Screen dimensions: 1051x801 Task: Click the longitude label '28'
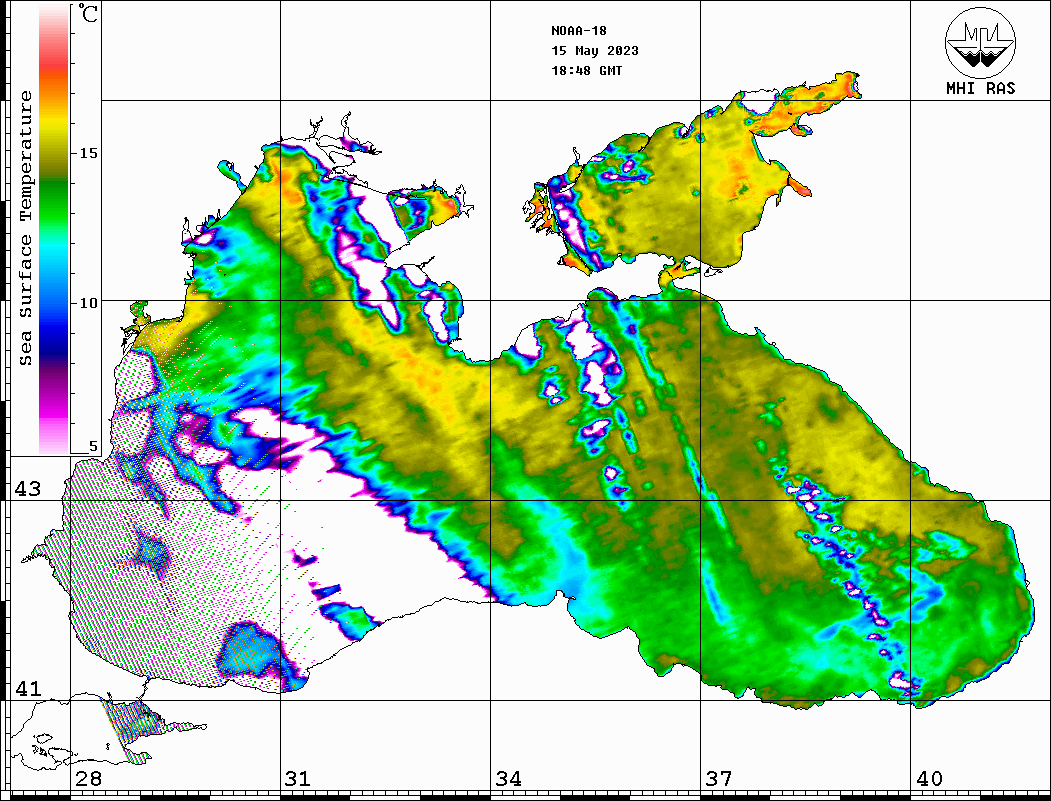point(88,778)
